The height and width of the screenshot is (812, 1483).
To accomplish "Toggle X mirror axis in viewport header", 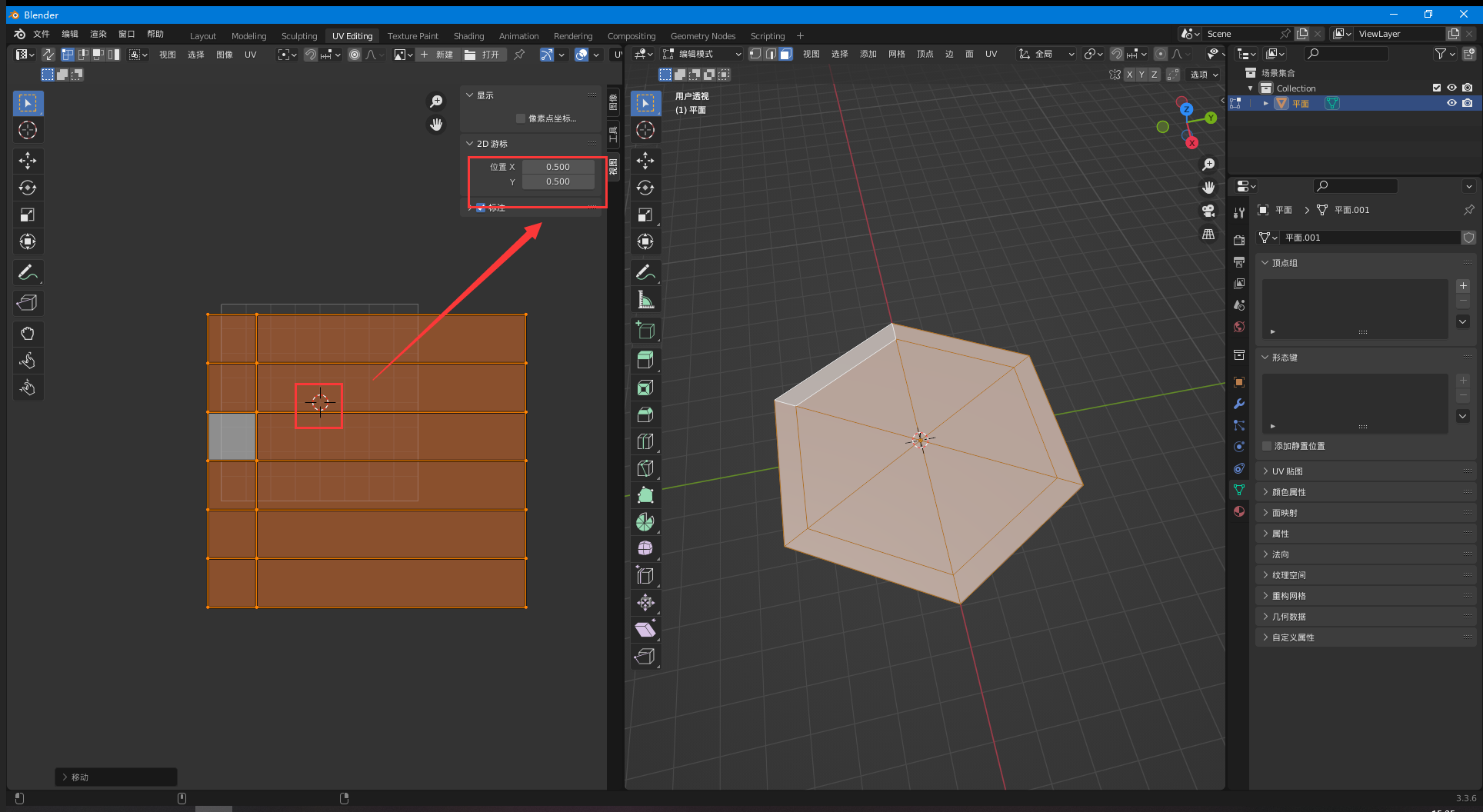I will click(x=1129, y=75).
